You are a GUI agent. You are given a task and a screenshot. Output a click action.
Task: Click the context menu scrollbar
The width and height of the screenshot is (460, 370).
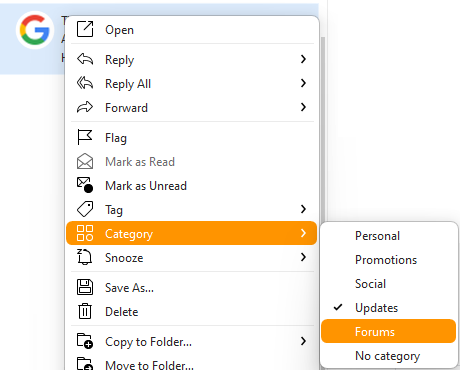323,128
